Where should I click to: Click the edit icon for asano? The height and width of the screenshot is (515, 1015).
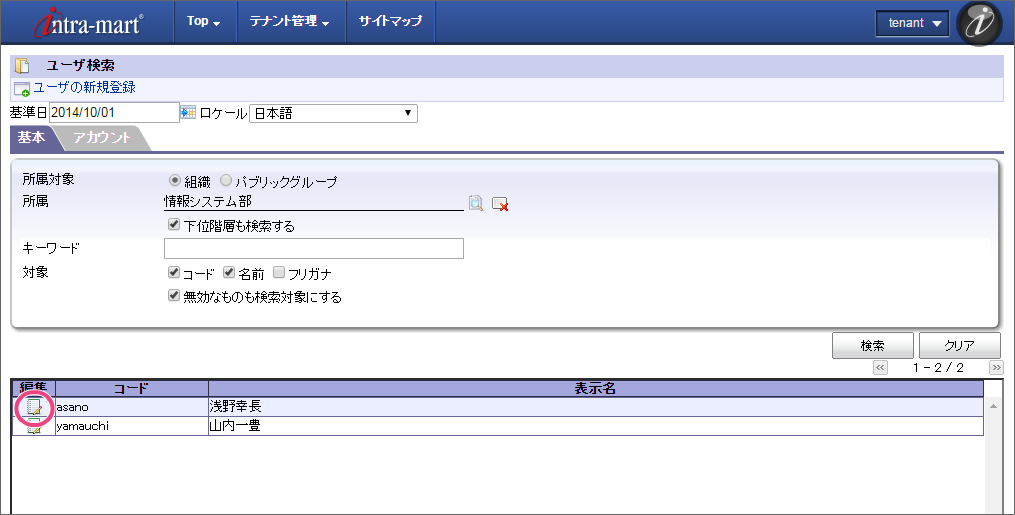34,407
